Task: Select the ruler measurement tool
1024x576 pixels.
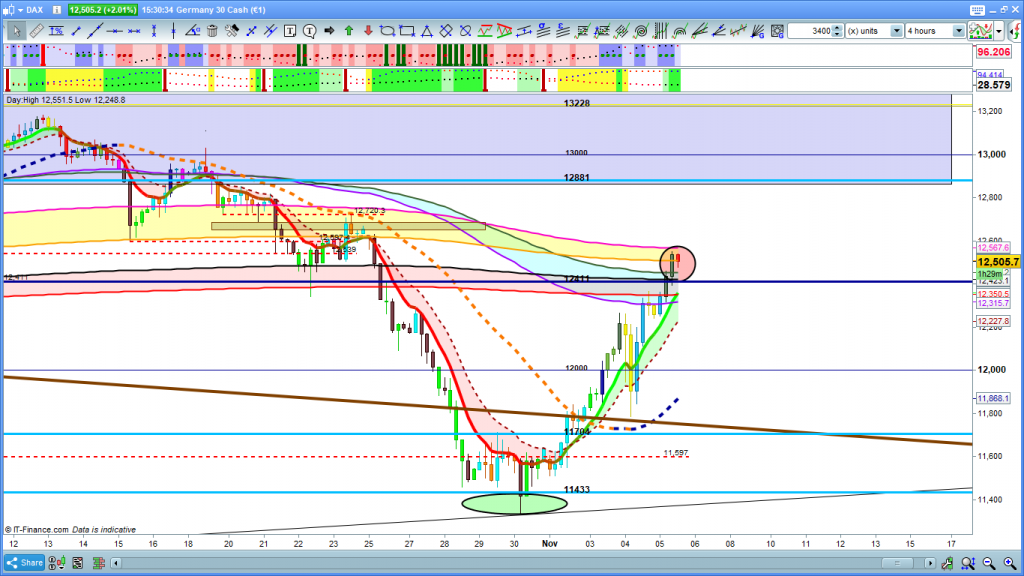Action: [38, 31]
